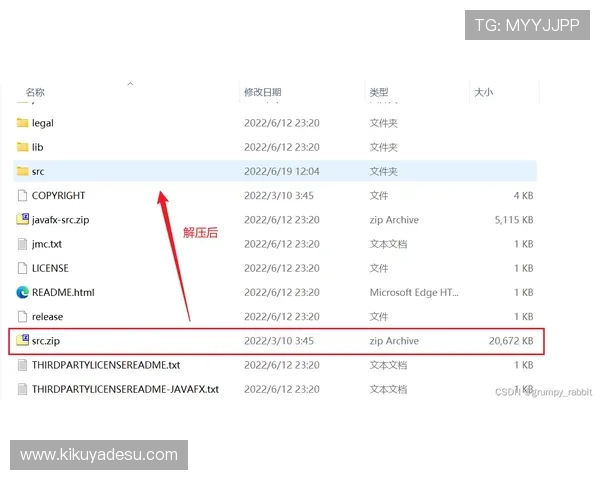This screenshot has width=600, height=480.
Task: Select the README.html file name
Action: 63,292
